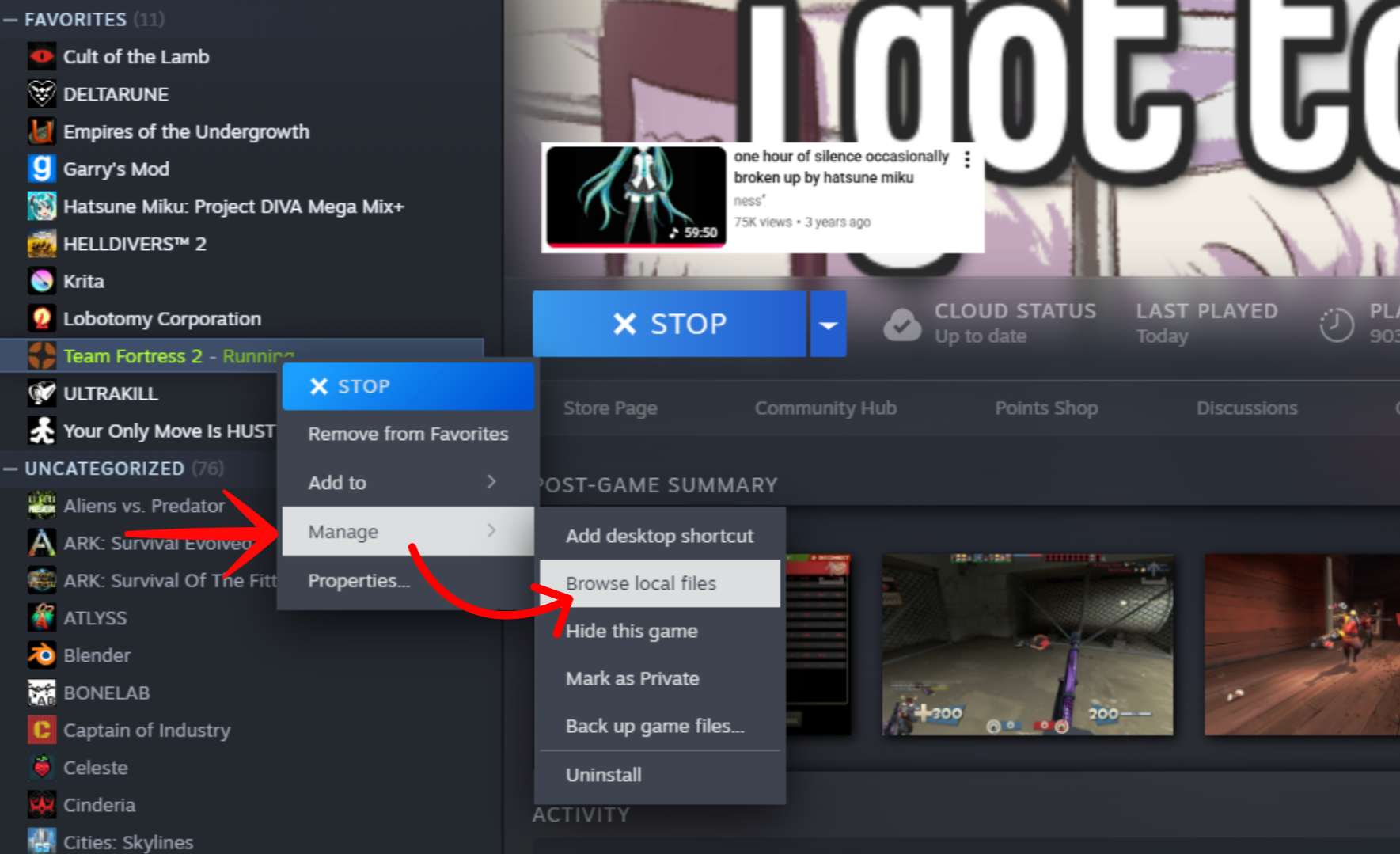Screen dimensions: 1400x854
Task: Choose Remove from Favorites
Action: [408, 434]
